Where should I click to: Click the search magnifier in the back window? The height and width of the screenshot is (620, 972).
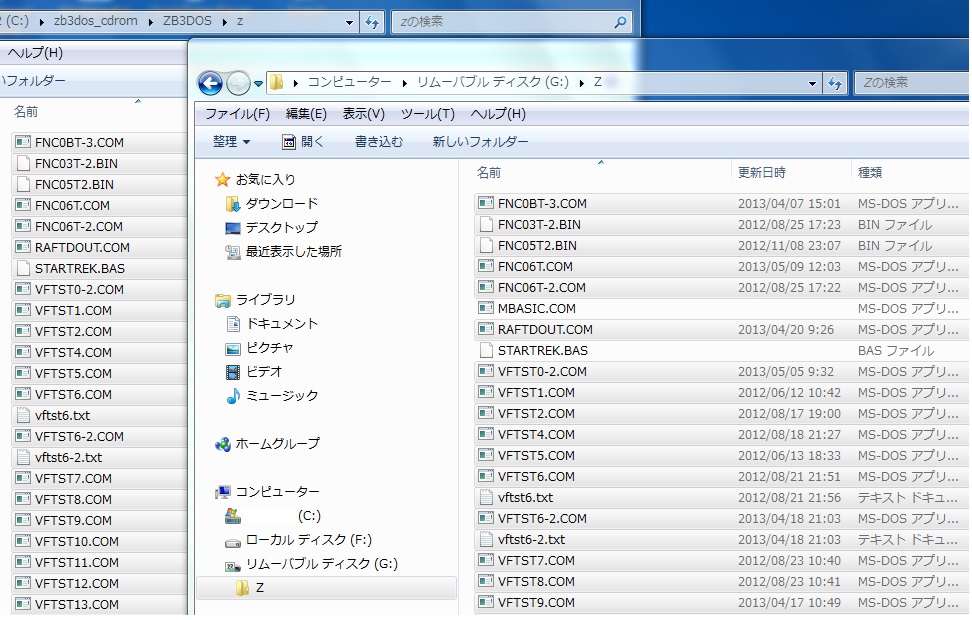[620, 22]
